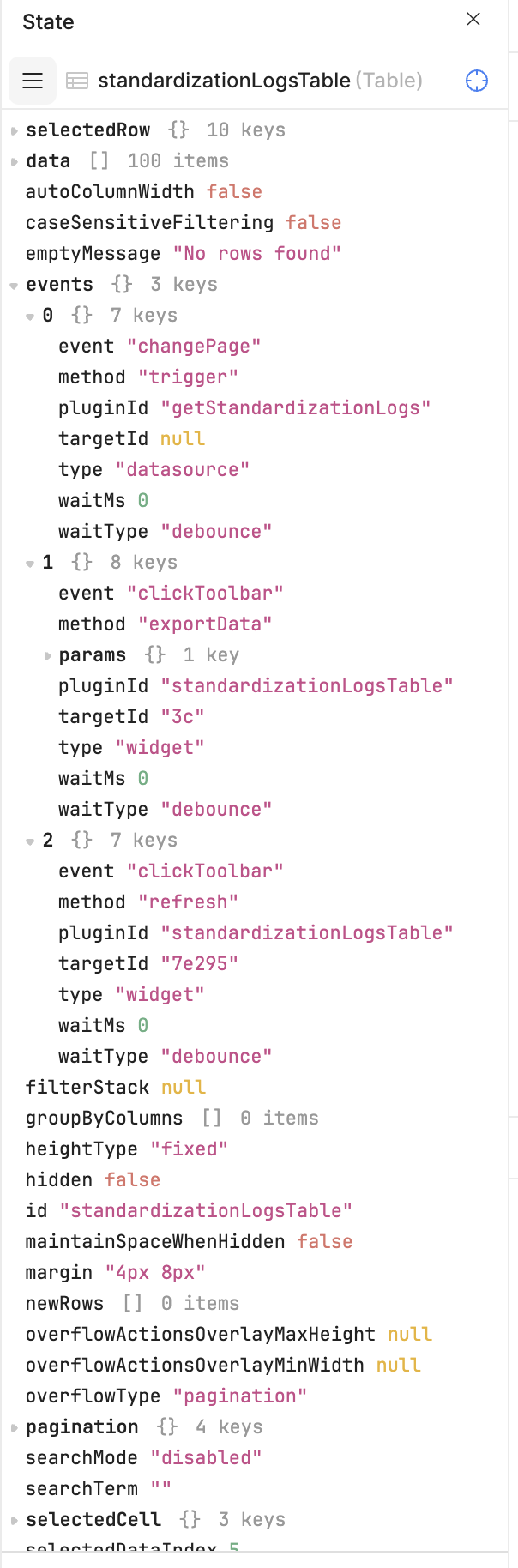Open the hamburger menu in State panel
This screenshot has width=518, height=1568.
click(33, 81)
